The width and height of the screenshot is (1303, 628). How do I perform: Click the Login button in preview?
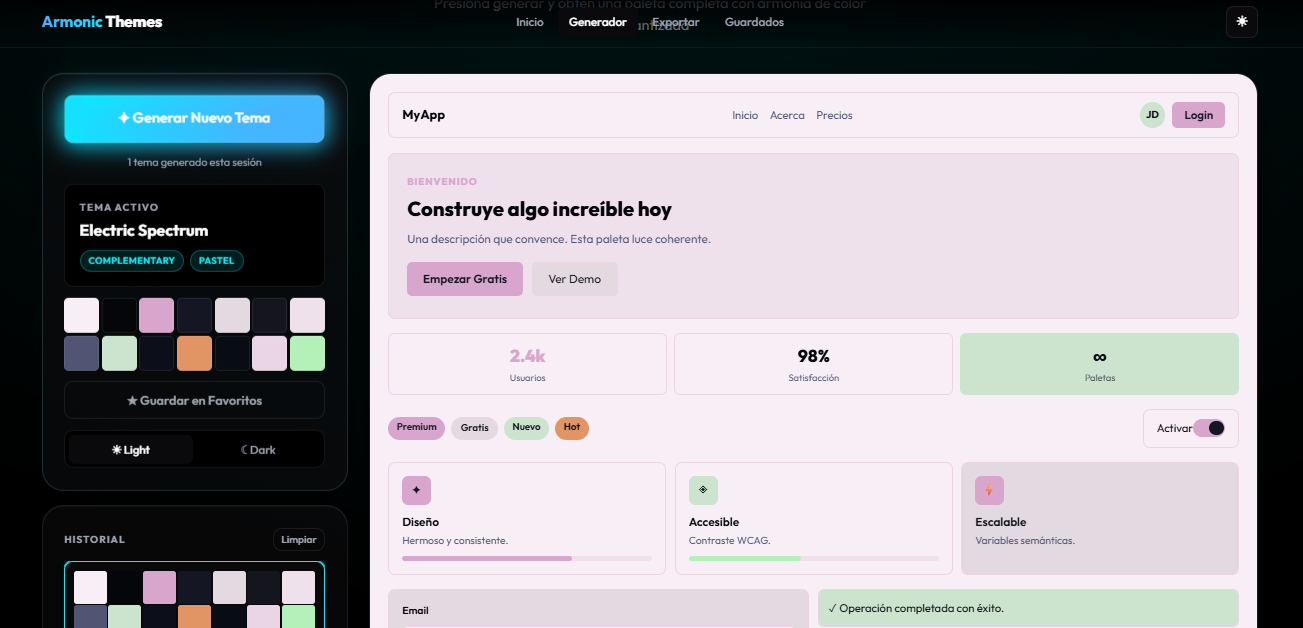tap(1198, 115)
